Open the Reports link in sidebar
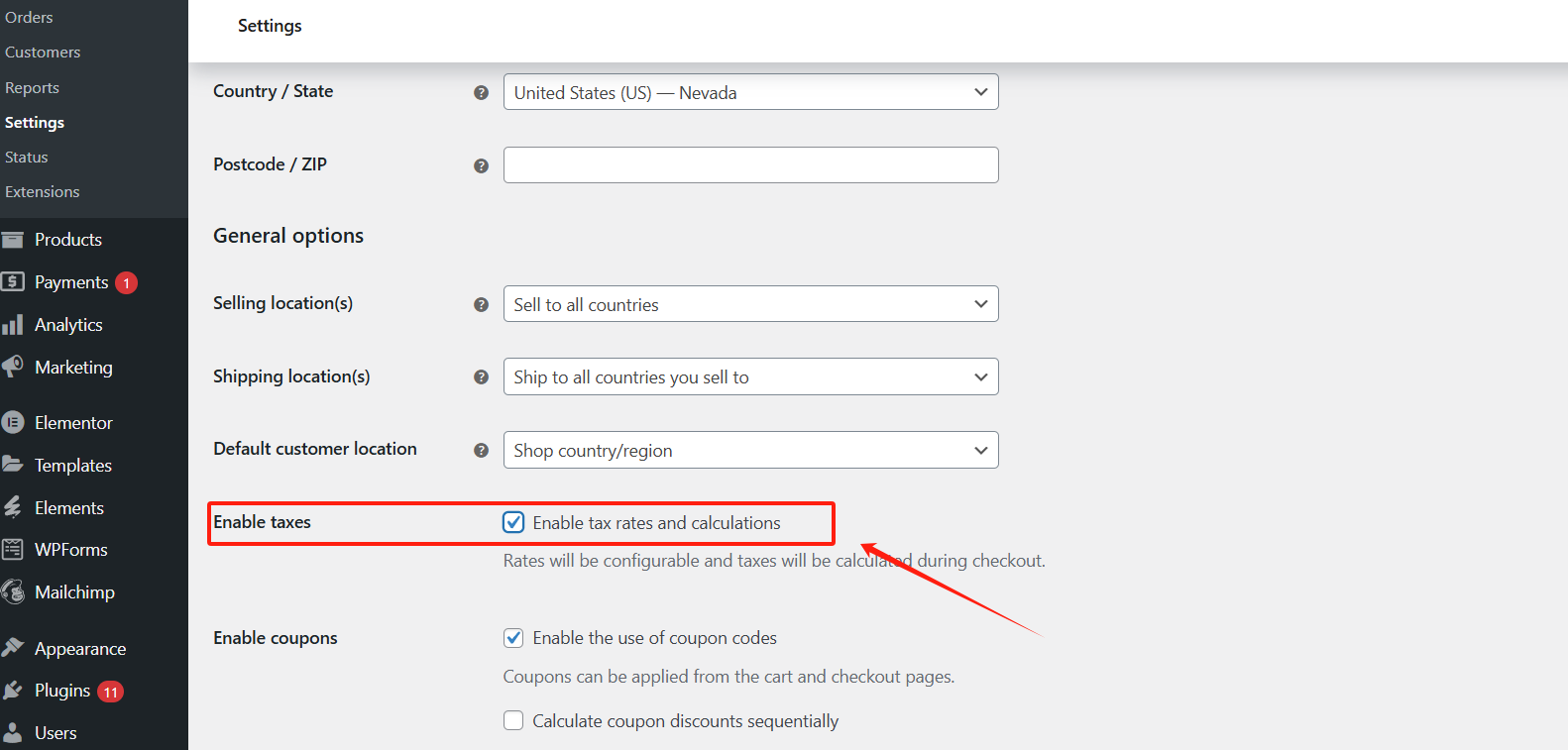The height and width of the screenshot is (750, 1568). pyautogui.click(x=32, y=88)
